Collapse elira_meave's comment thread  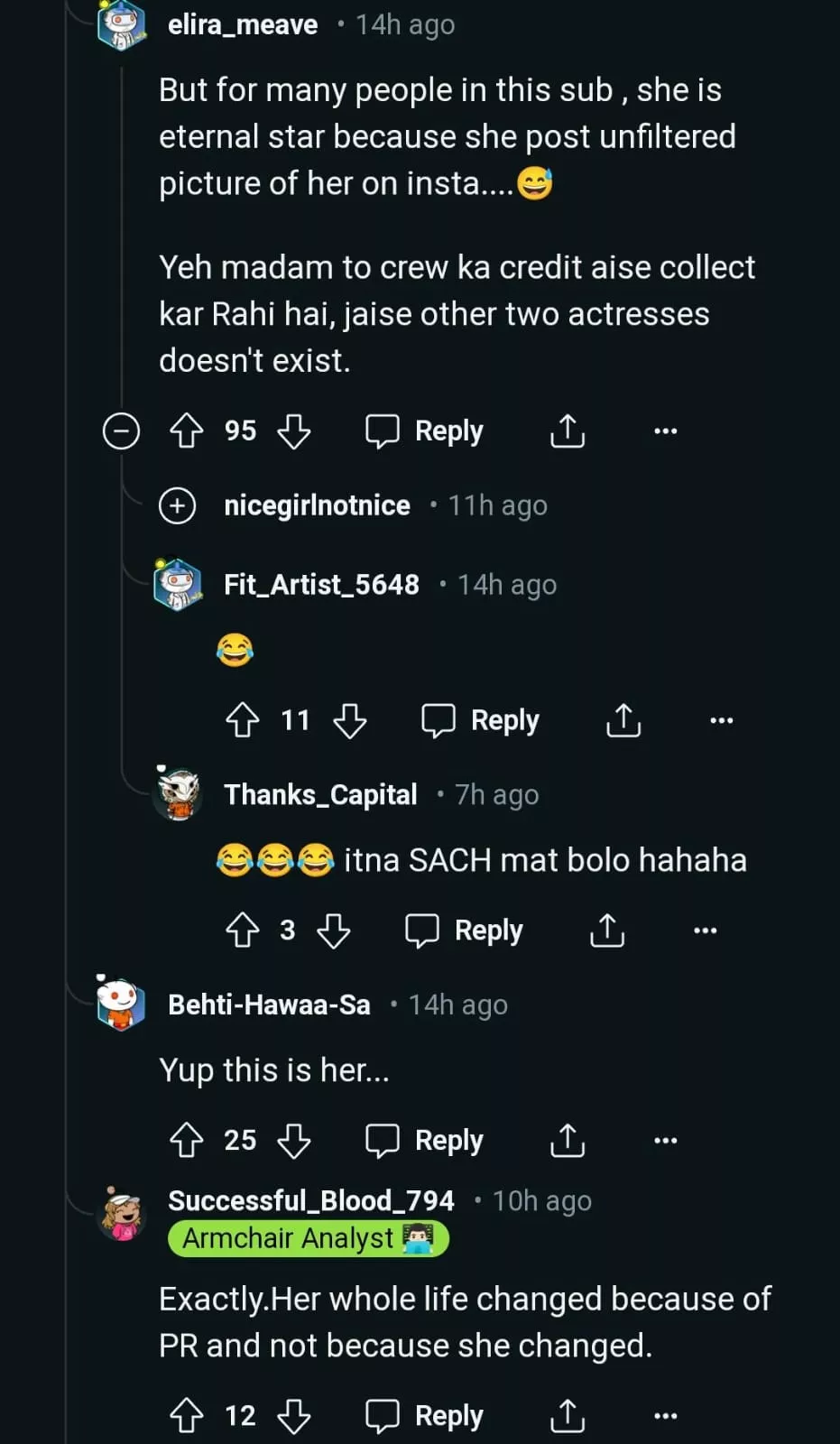[121, 431]
